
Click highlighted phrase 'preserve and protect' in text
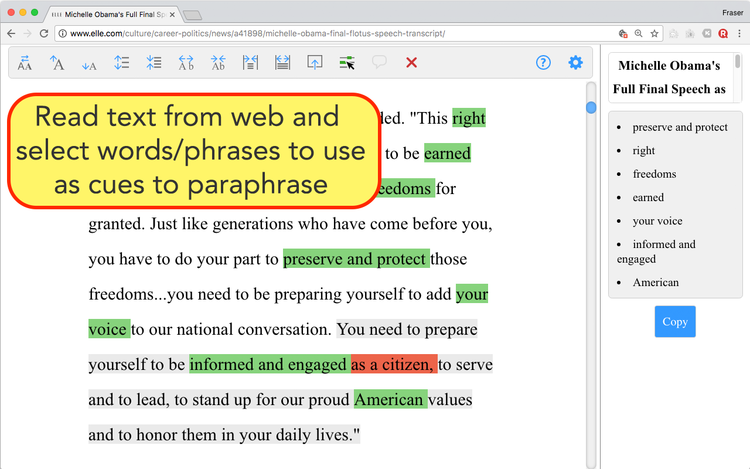(356, 259)
